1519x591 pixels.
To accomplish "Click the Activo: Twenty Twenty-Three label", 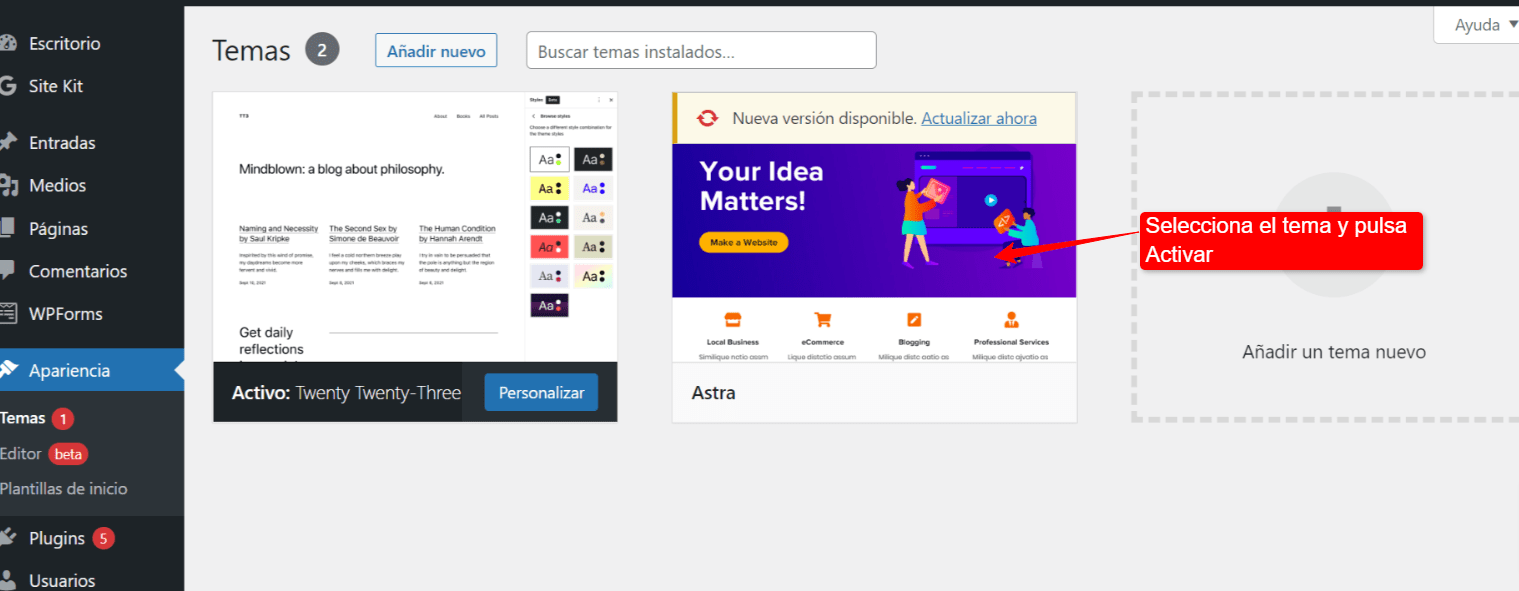I will 346,393.
